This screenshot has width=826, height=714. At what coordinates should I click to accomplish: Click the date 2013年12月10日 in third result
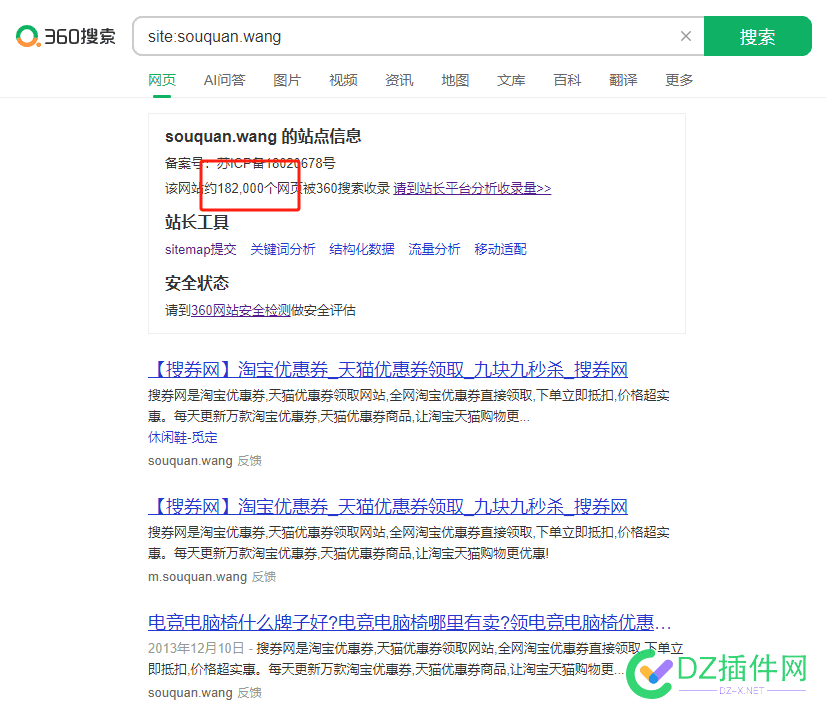click(x=196, y=648)
